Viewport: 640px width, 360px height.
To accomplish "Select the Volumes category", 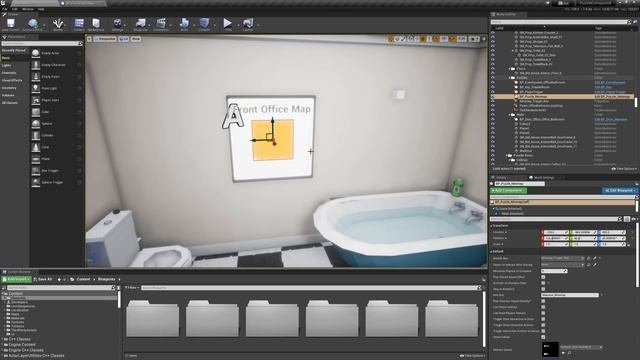I will pos(8,96).
